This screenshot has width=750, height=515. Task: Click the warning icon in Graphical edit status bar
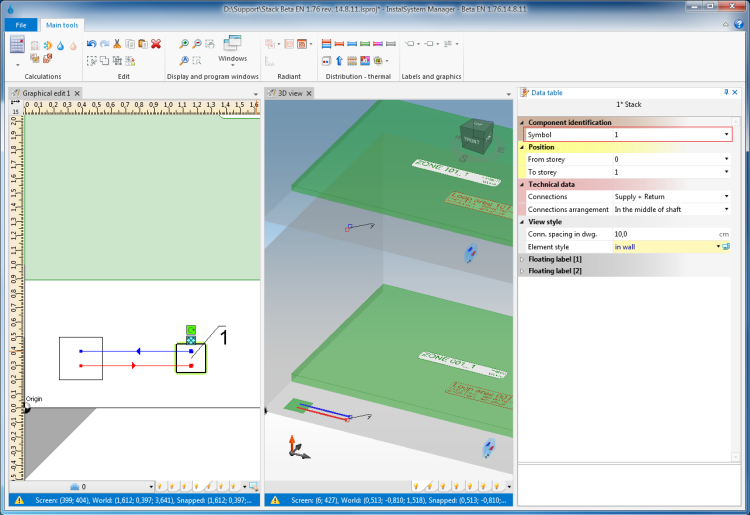point(19,500)
